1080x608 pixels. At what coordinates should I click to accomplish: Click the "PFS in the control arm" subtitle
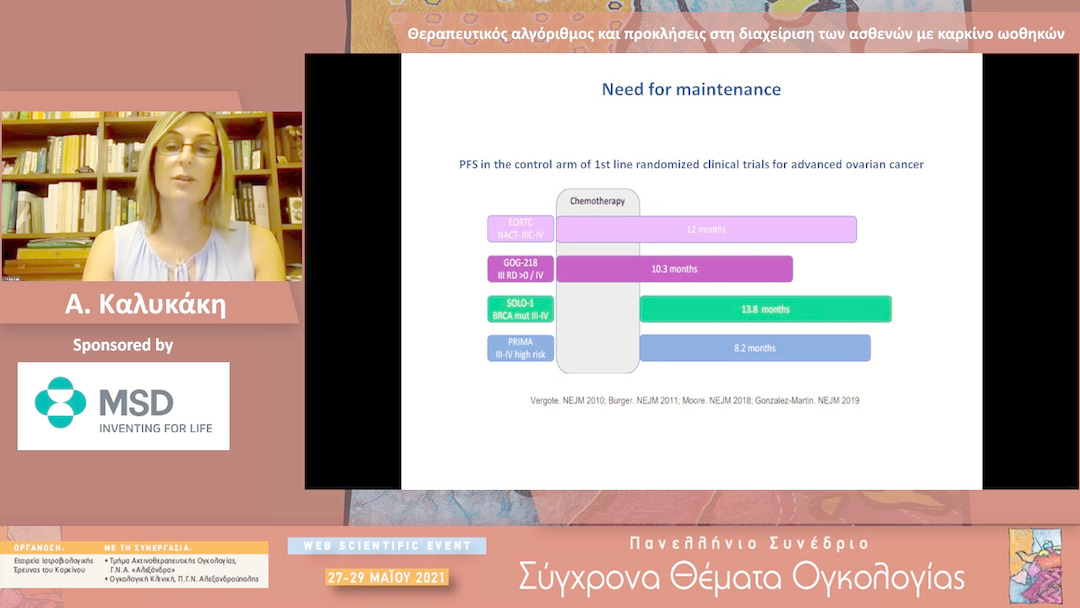692,165
